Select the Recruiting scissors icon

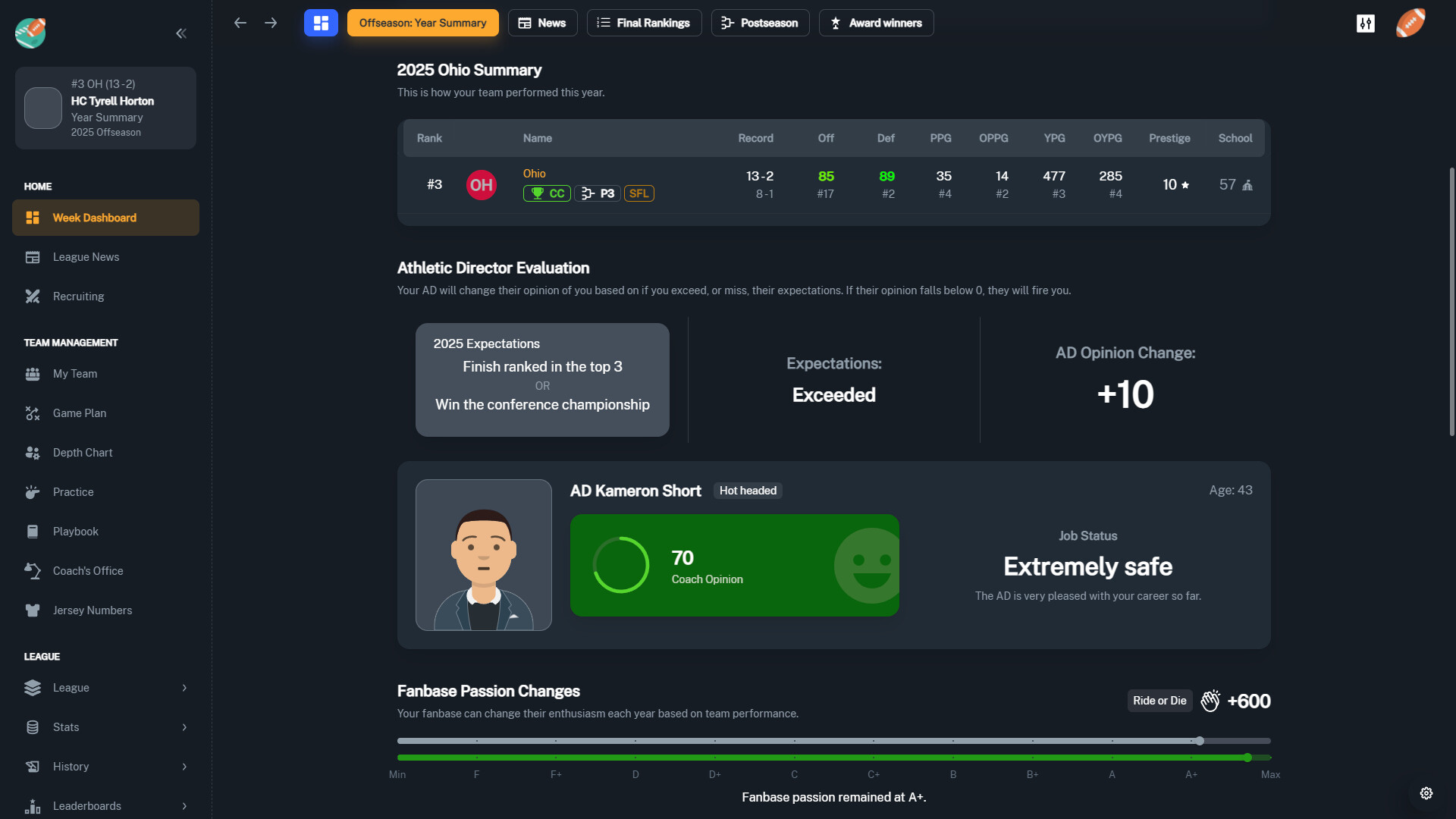[33, 297]
